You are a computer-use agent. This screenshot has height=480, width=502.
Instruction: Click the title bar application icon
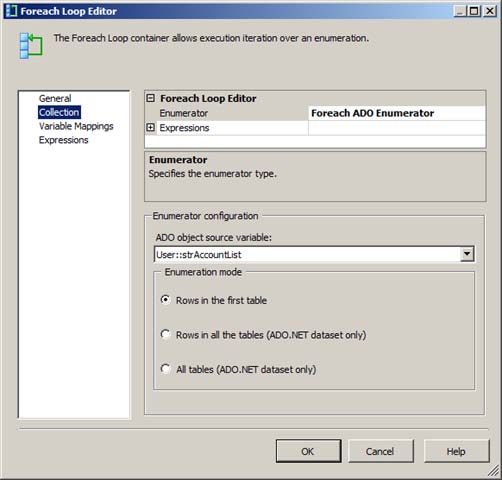click(12, 11)
